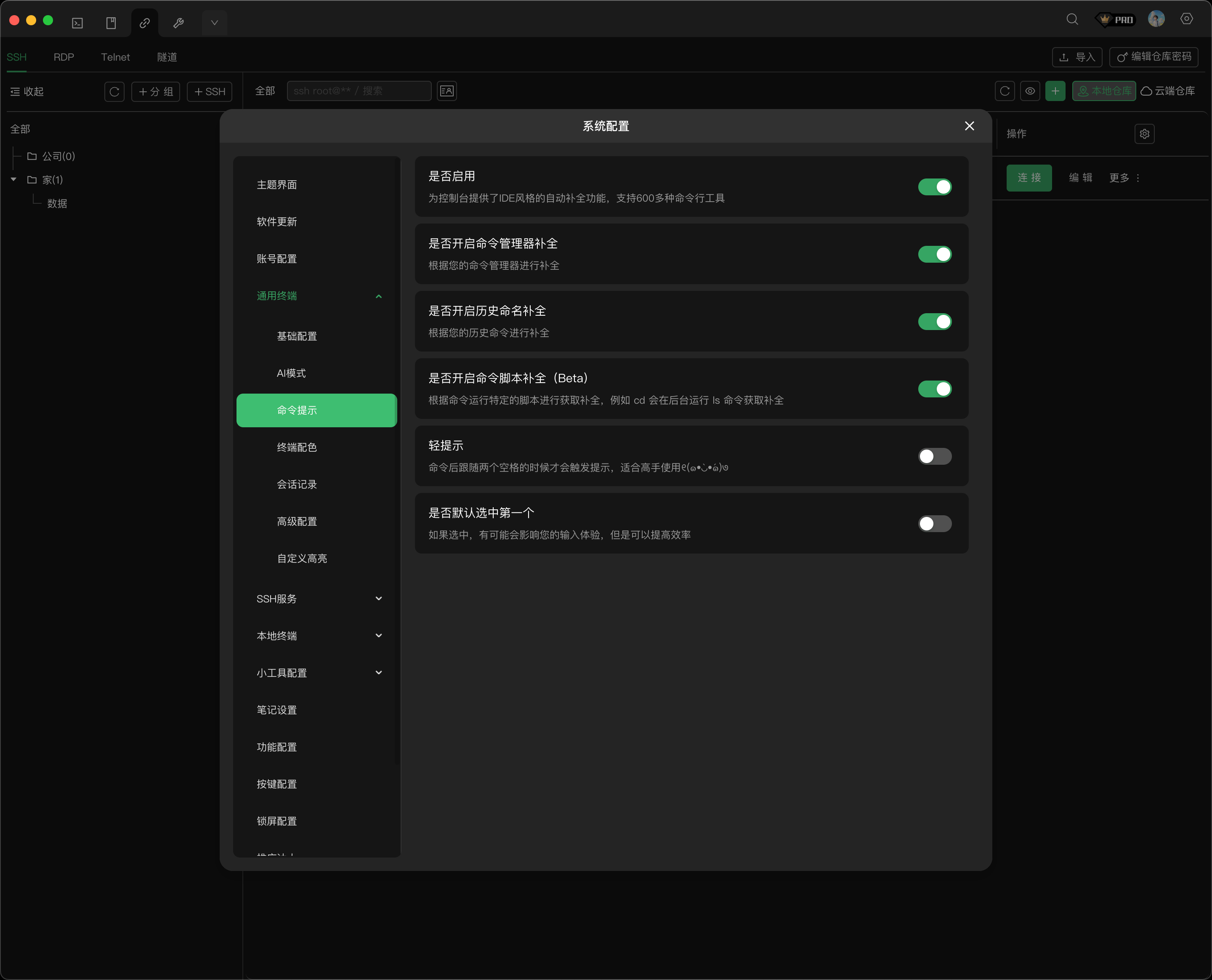Viewport: 1212px width, 980px height.
Task: Toggle the eye icon to show passwords
Action: click(x=1030, y=91)
